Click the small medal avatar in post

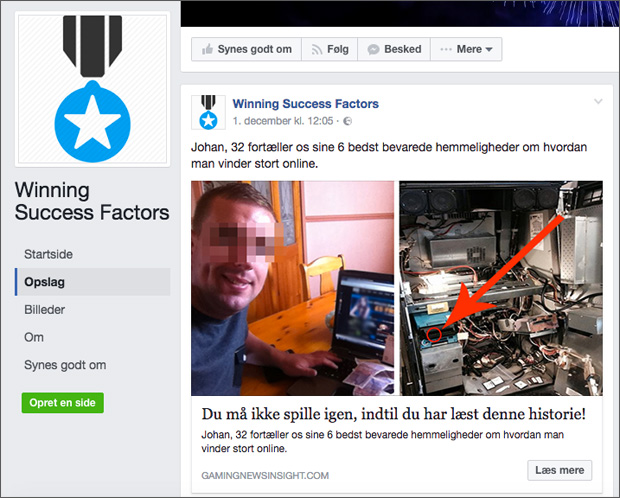tap(207, 112)
